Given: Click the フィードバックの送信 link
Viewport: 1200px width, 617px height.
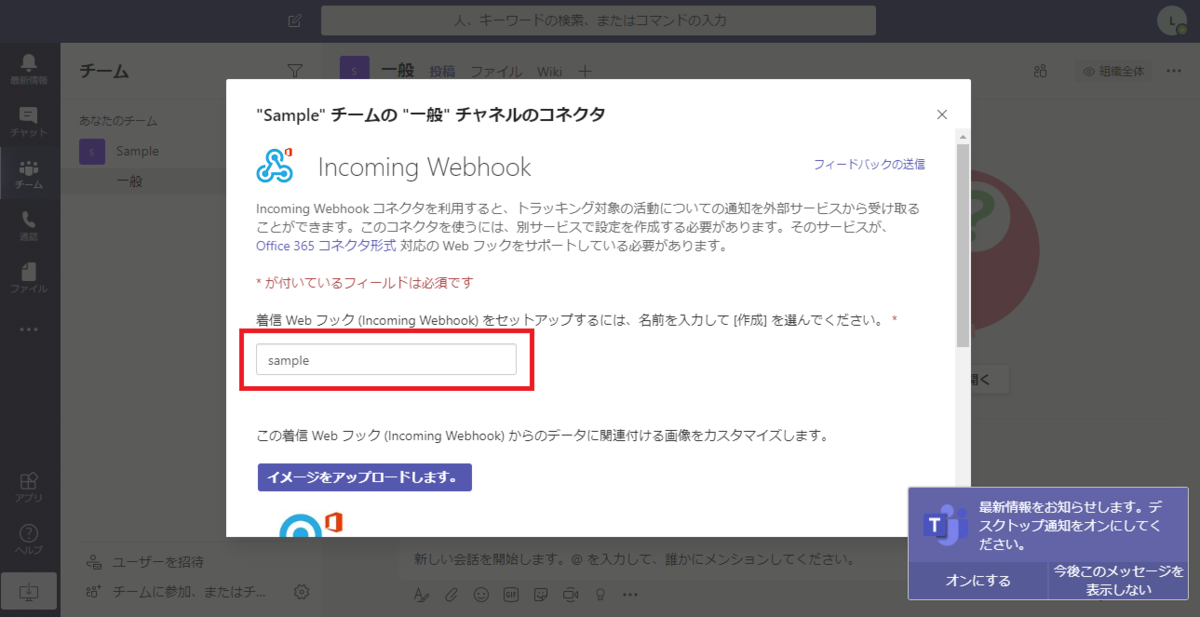Looking at the screenshot, I should tap(869, 164).
